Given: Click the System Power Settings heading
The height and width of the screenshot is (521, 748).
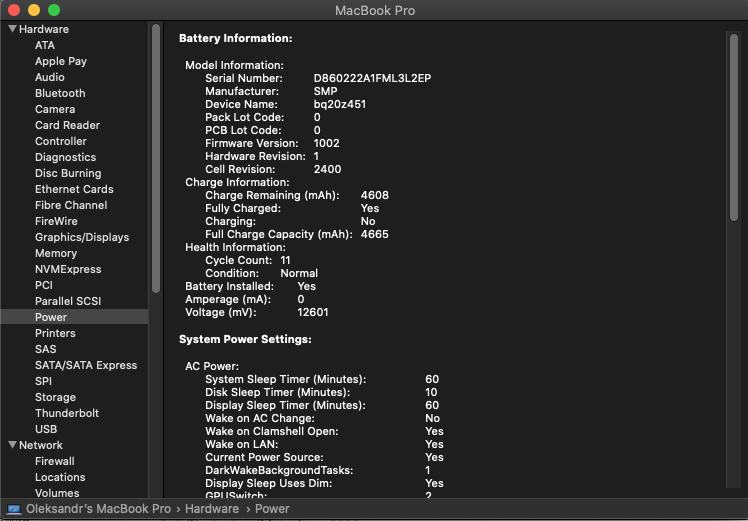Looking at the screenshot, I should coord(245,340).
